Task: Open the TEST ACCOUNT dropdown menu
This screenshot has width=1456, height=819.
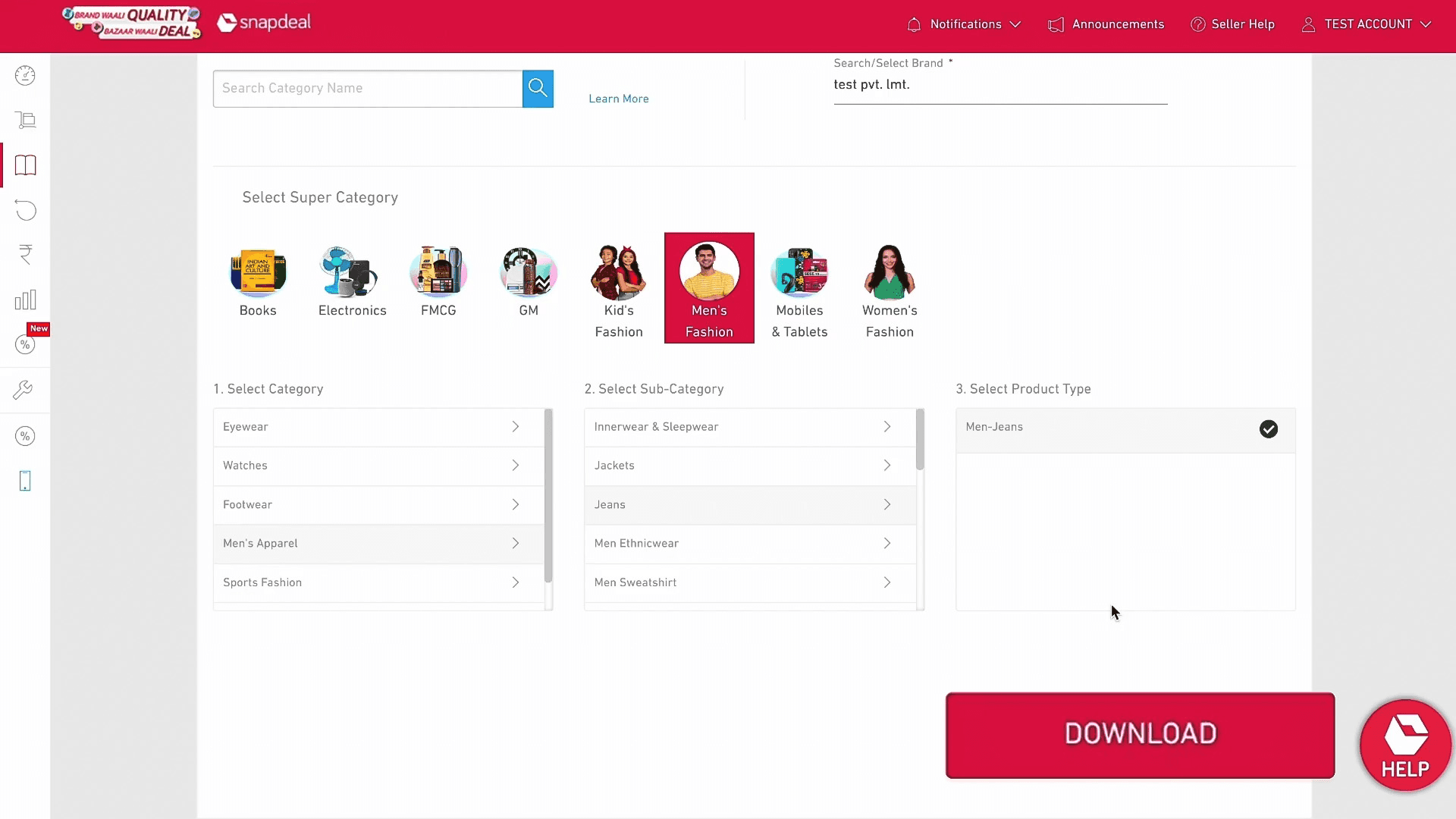Action: (1367, 24)
